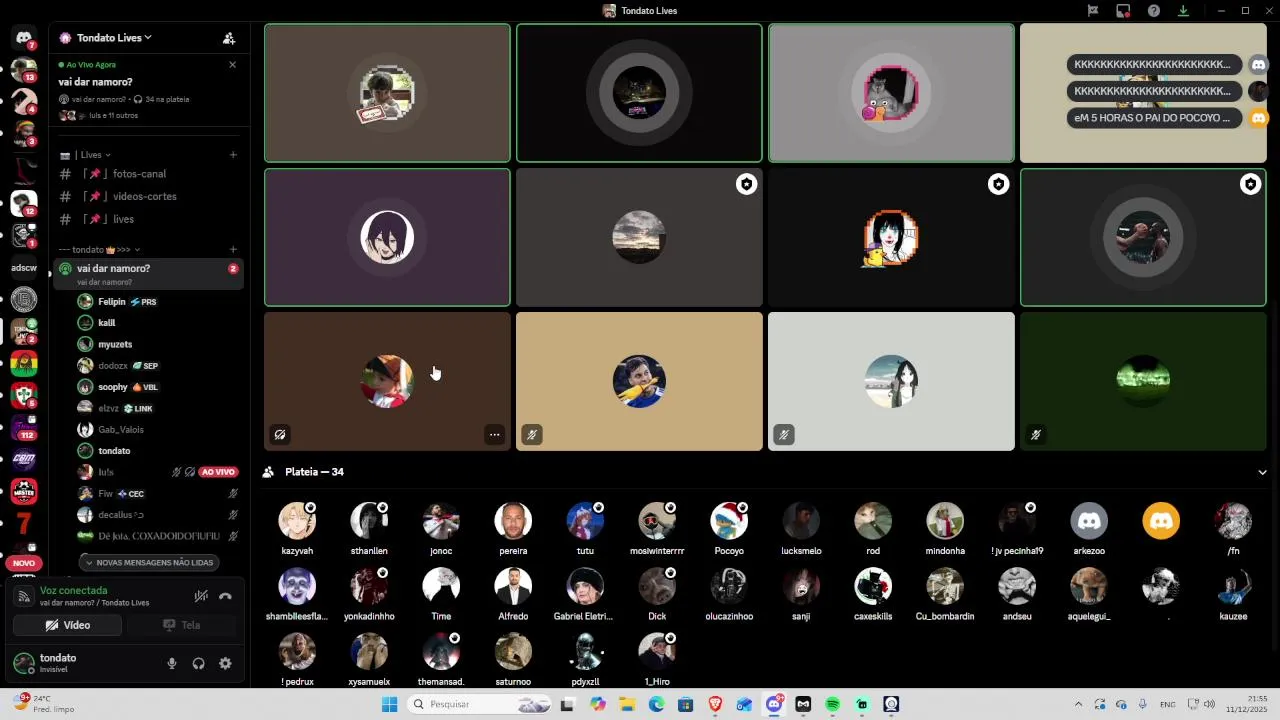
Task: Open Discord inbox icon in title bar
Action: click(x=1123, y=11)
